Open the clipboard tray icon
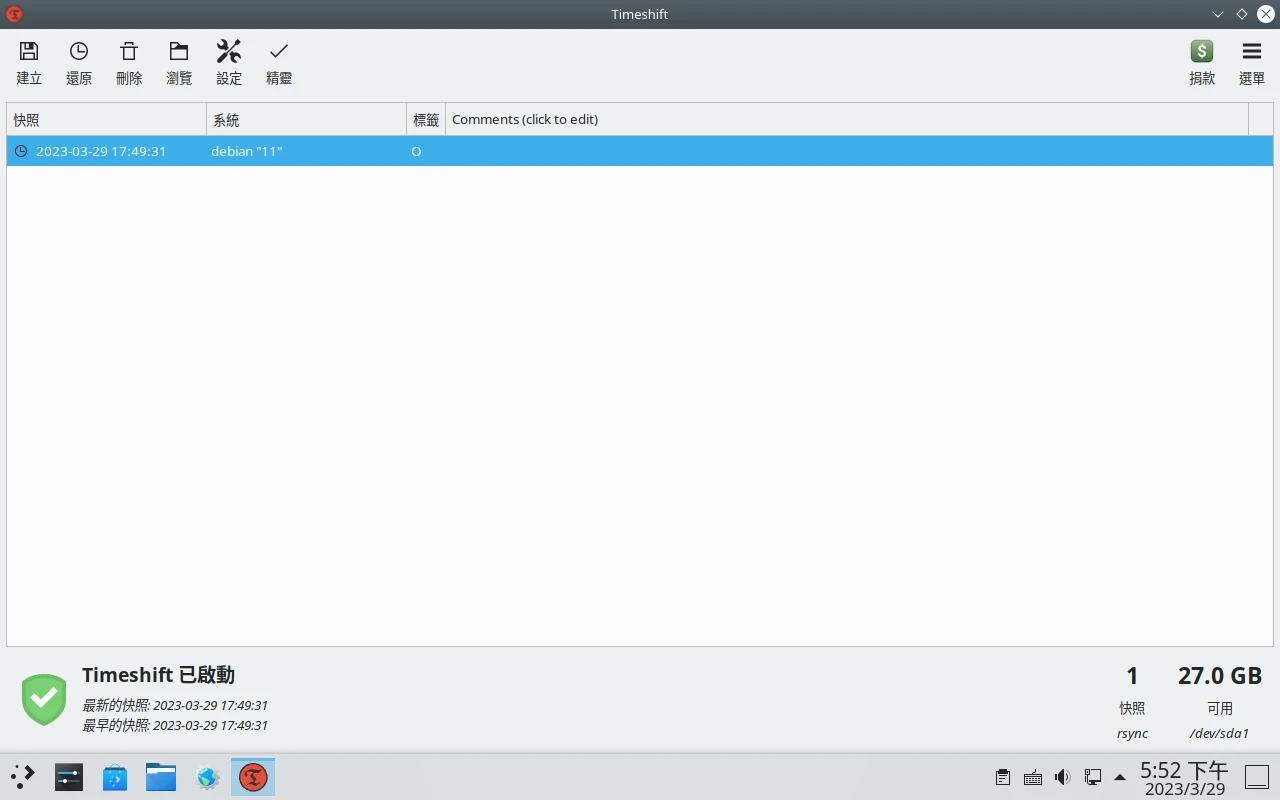 [x=1002, y=777]
